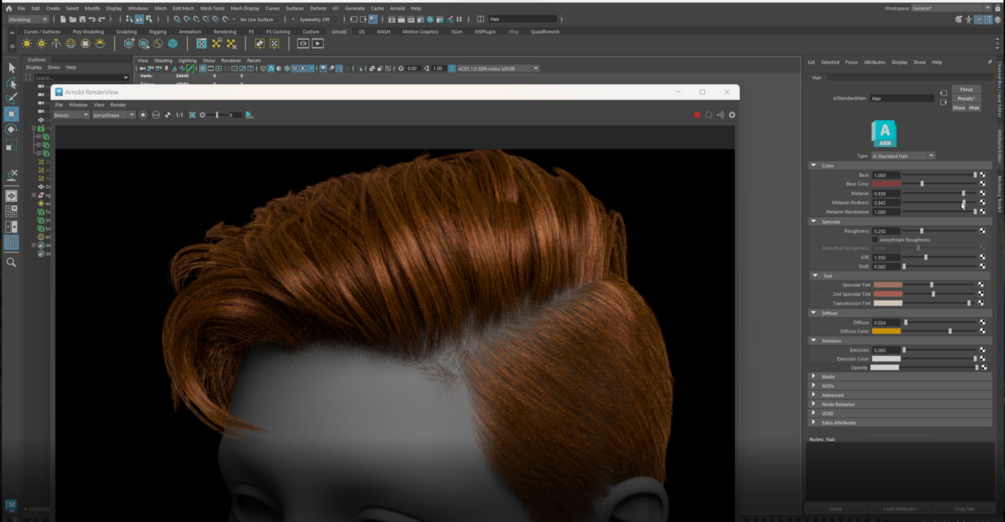Viewport: 1005px width, 522px height.
Task: Click the Paint Selection tool in toolbox
Action: (11, 98)
